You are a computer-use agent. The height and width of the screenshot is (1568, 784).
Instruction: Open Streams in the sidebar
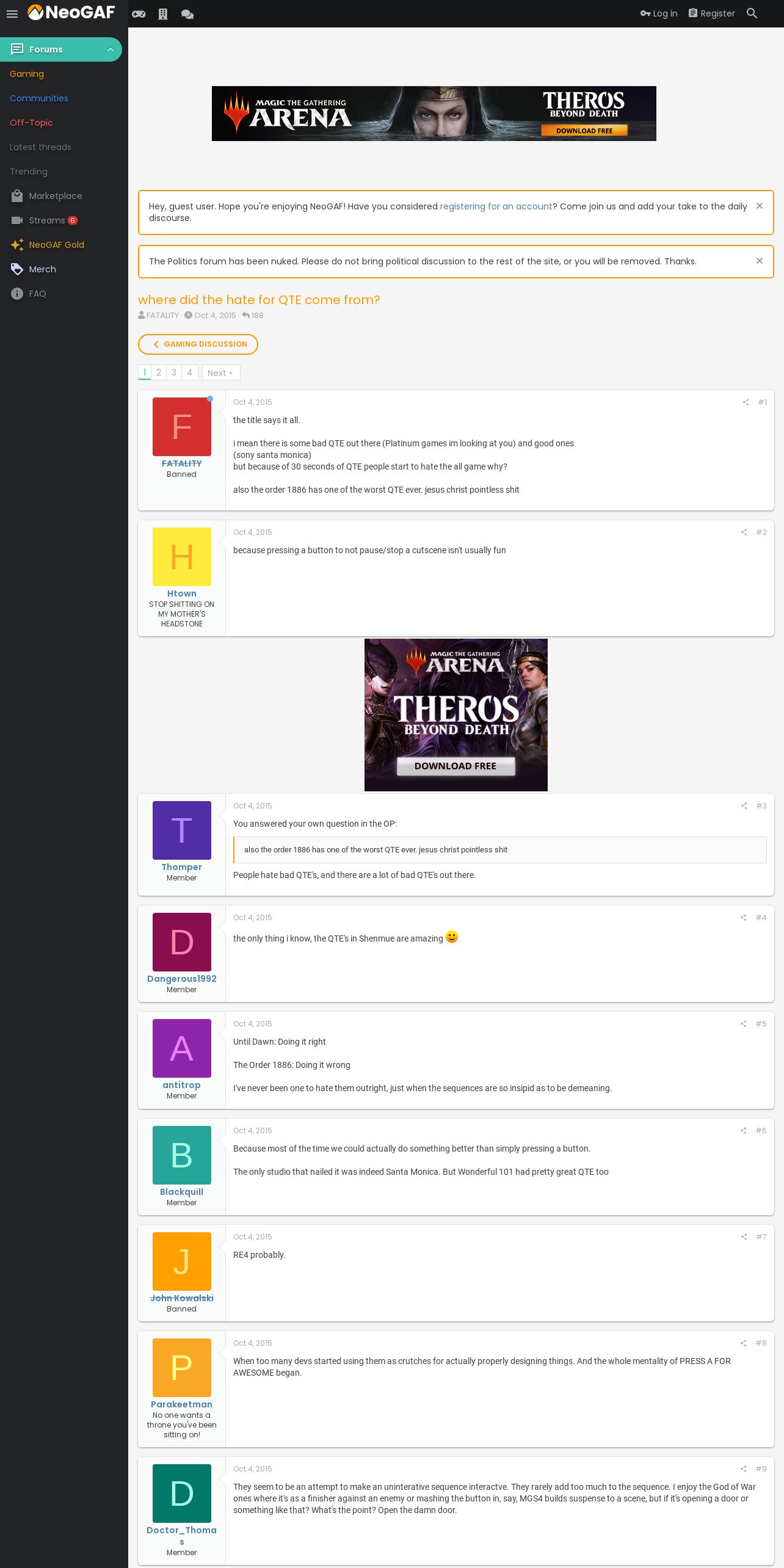47,220
